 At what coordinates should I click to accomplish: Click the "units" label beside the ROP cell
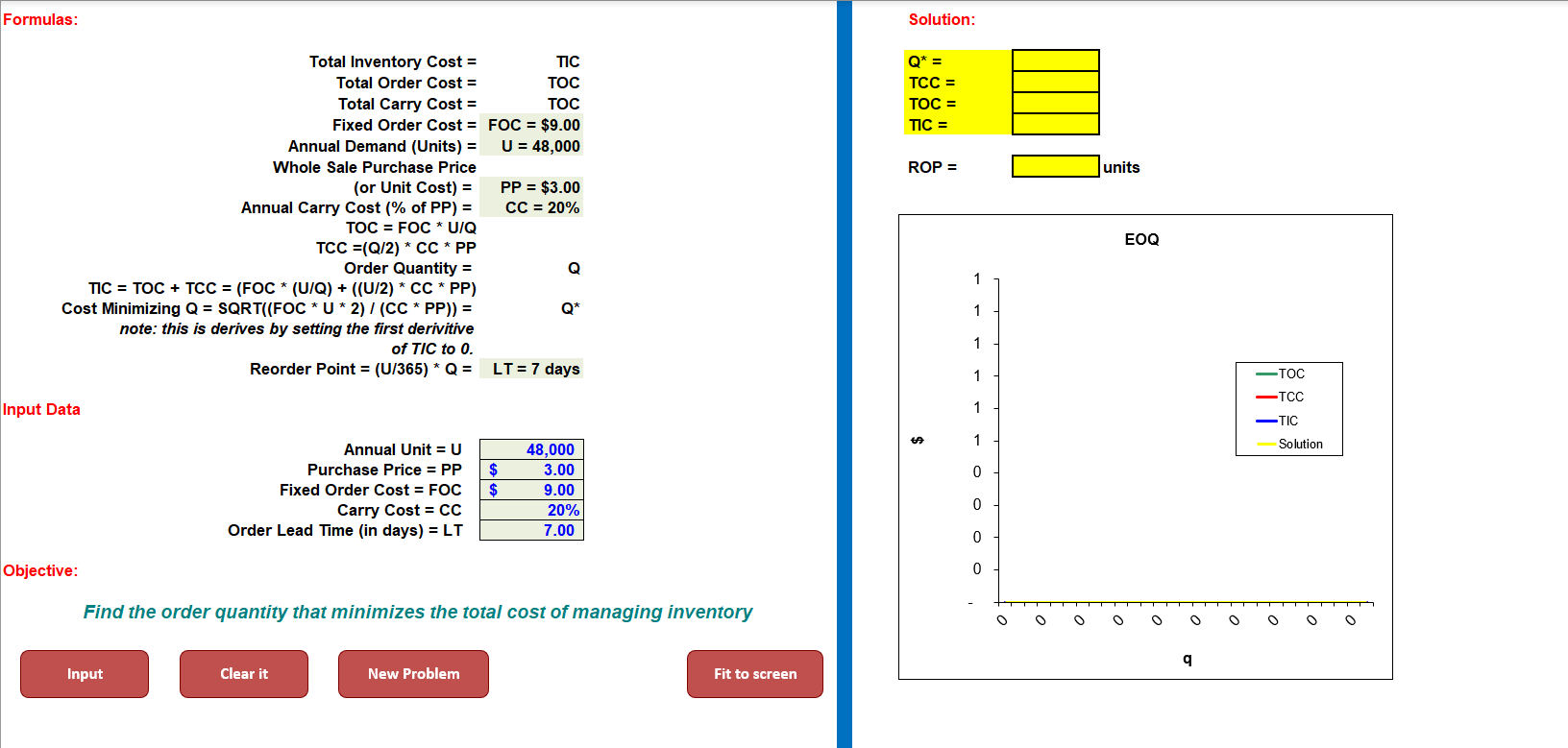pyautogui.click(x=1121, y=167)
